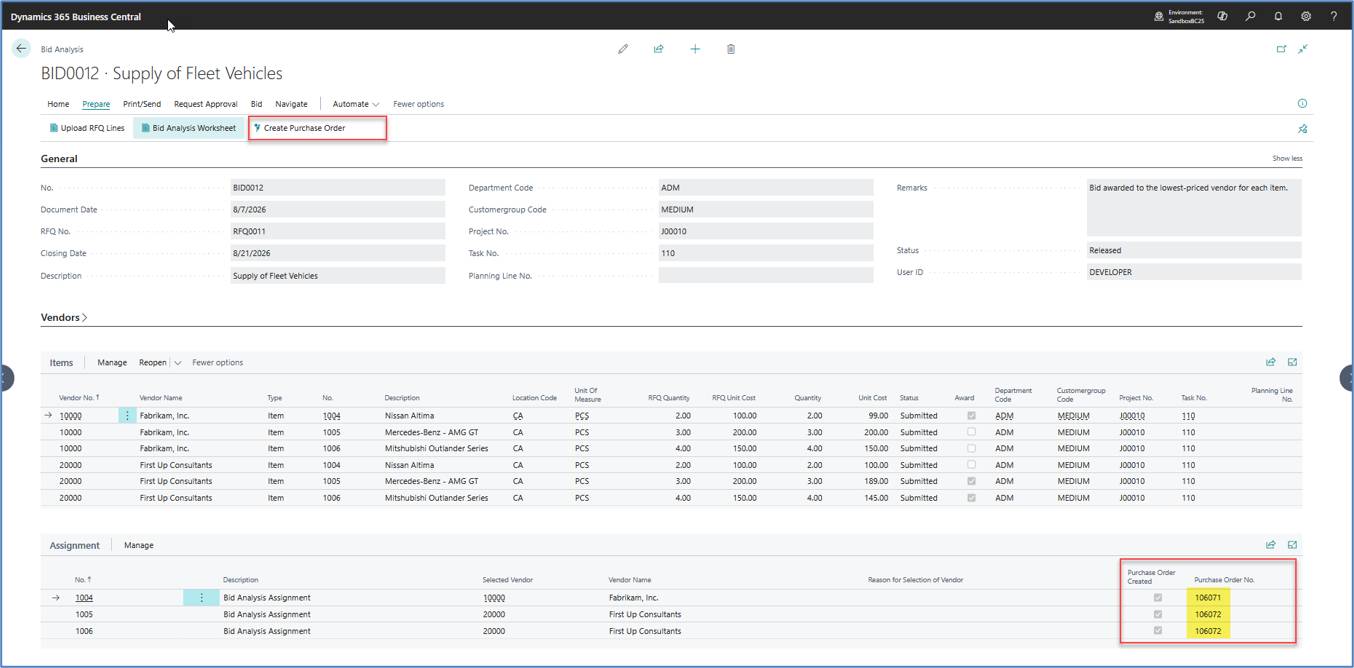
Task: Pin the action bar
Action: 1302,129
